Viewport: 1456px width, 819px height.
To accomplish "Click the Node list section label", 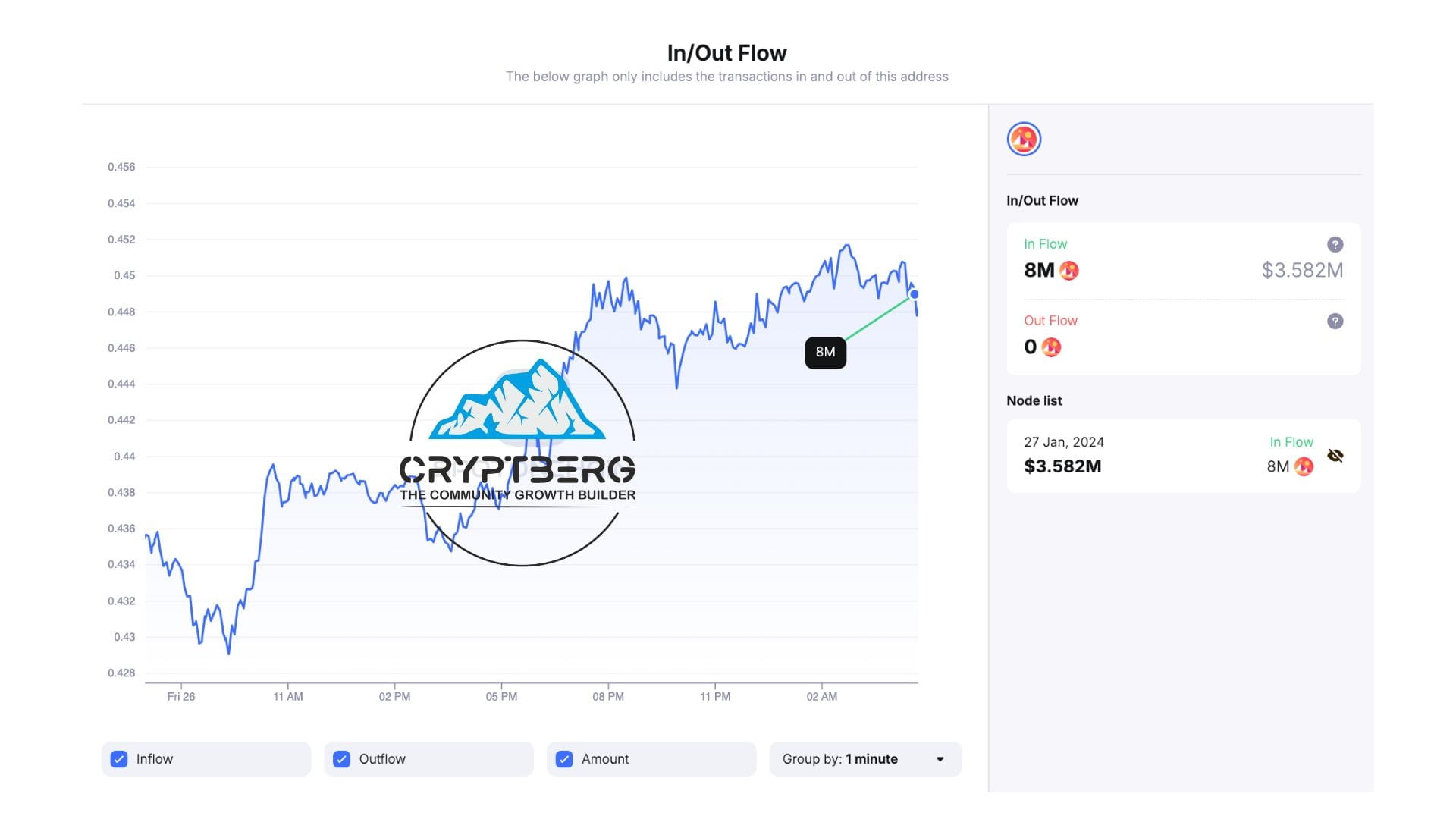I will pyautogui.click(x=1034, y=400).
